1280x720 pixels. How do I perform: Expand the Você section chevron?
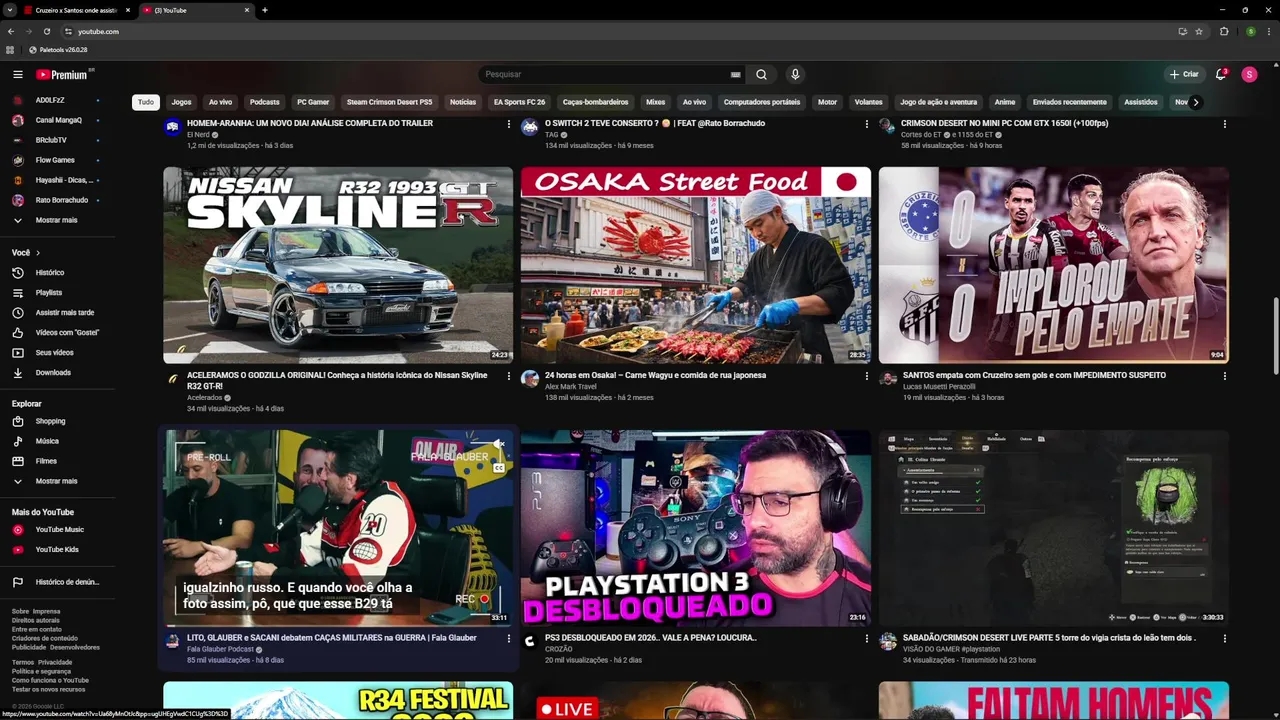click(x=38, y=253)
